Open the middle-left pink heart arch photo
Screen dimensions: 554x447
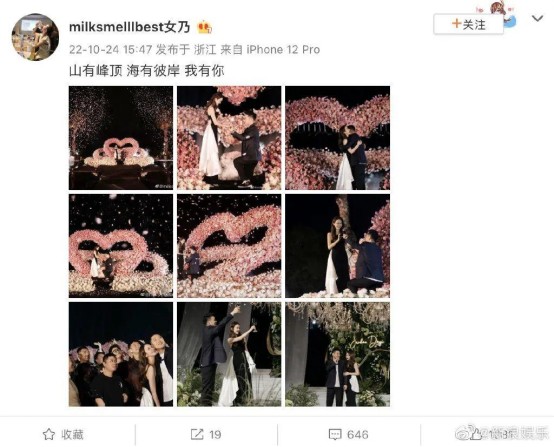[121, 246]
